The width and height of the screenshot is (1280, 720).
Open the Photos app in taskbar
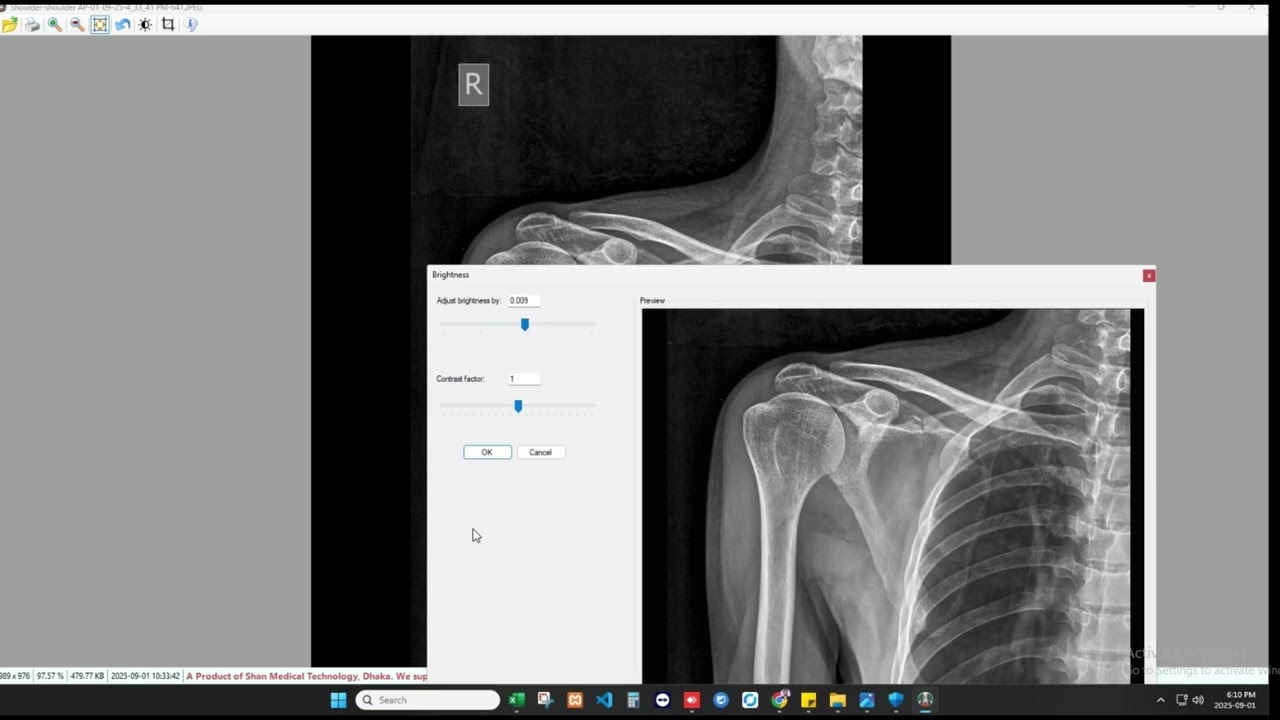tap(867, 700)
